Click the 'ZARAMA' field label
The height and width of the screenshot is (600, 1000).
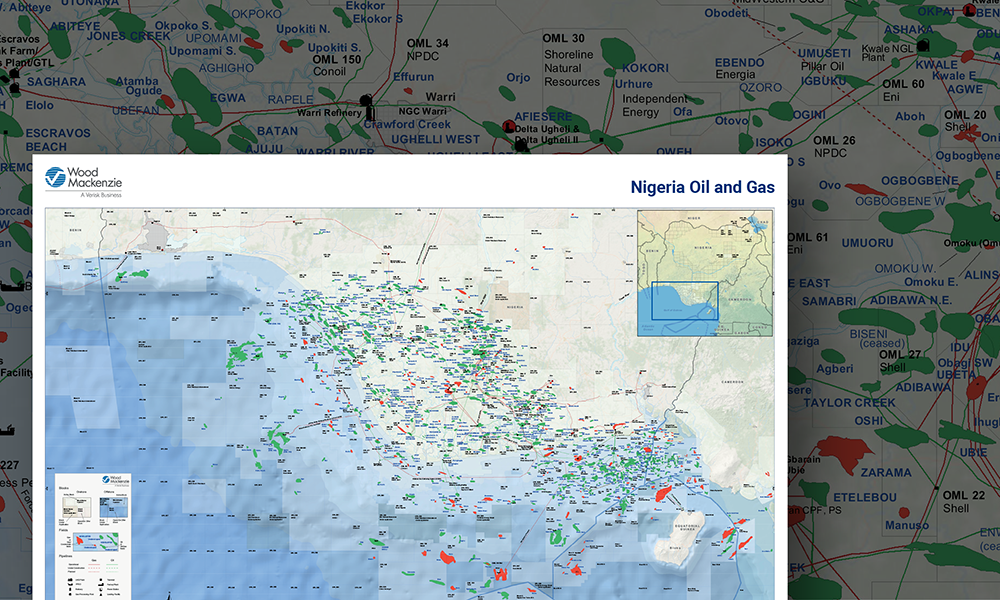click(x=886, y=472)
